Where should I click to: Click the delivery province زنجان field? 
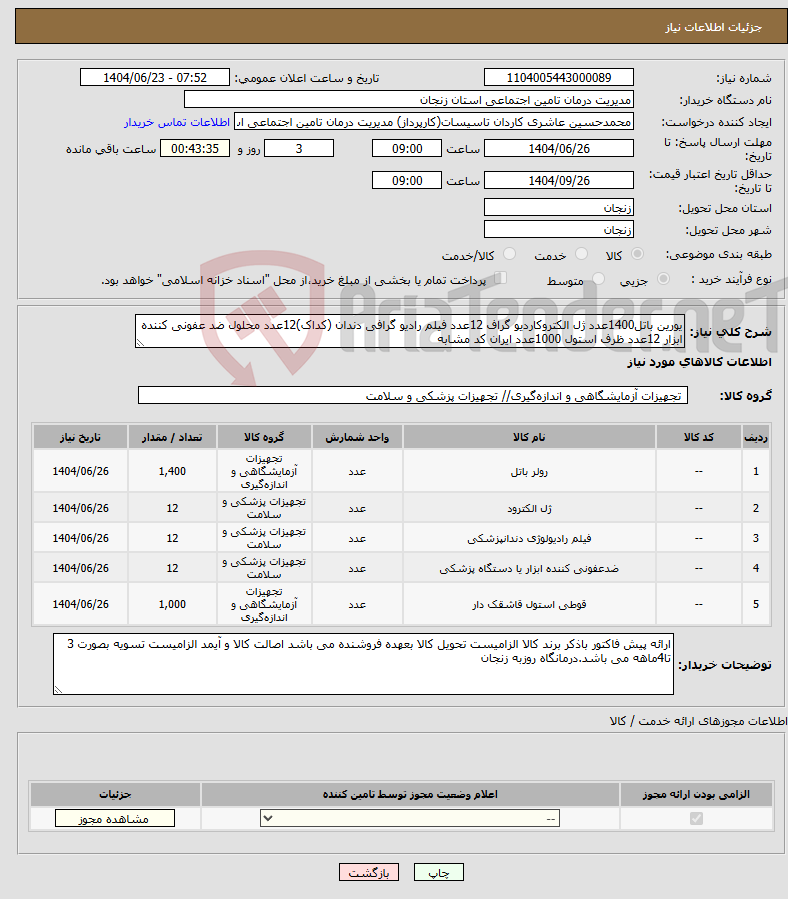[559, 208]
